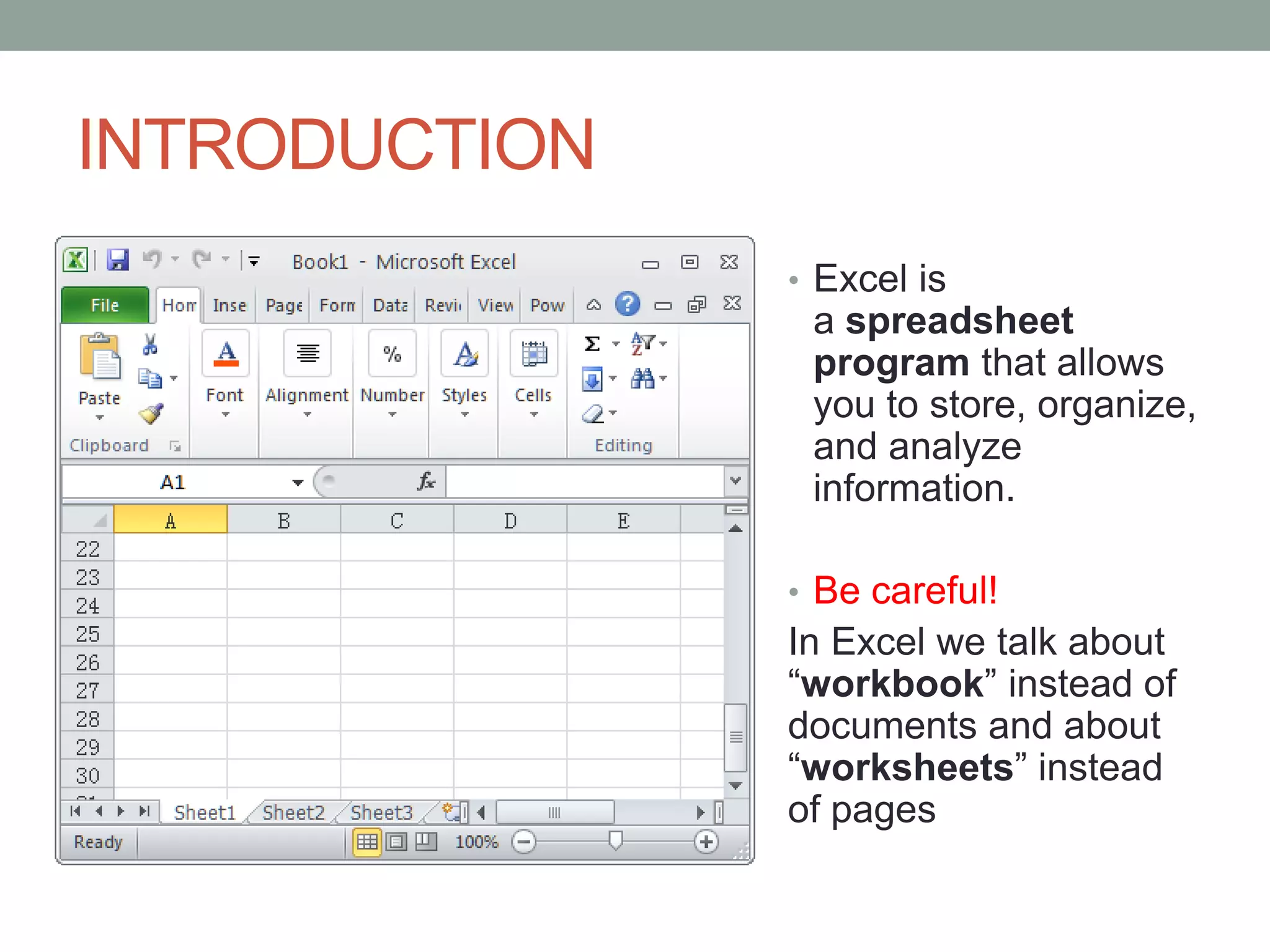Screen dimensions: 1270x952
Task: Select Normal view button in status bar
Action: coord(366,842)
